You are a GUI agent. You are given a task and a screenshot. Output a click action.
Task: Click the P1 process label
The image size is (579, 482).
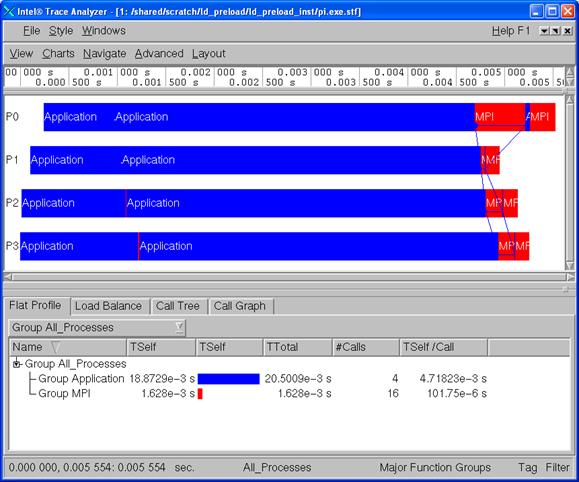pos(12,160)
